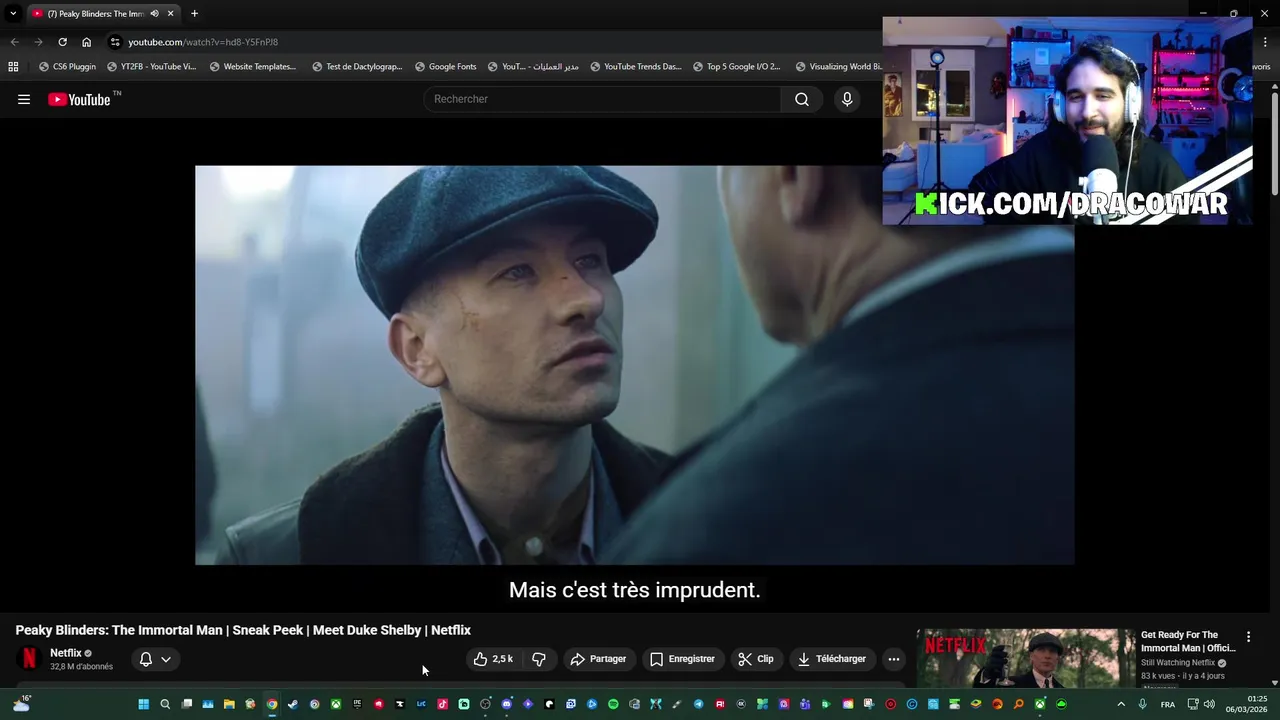Open YouTube Trends Das... bookmark
Screen dimensions: 1280x720
[636, 67]
